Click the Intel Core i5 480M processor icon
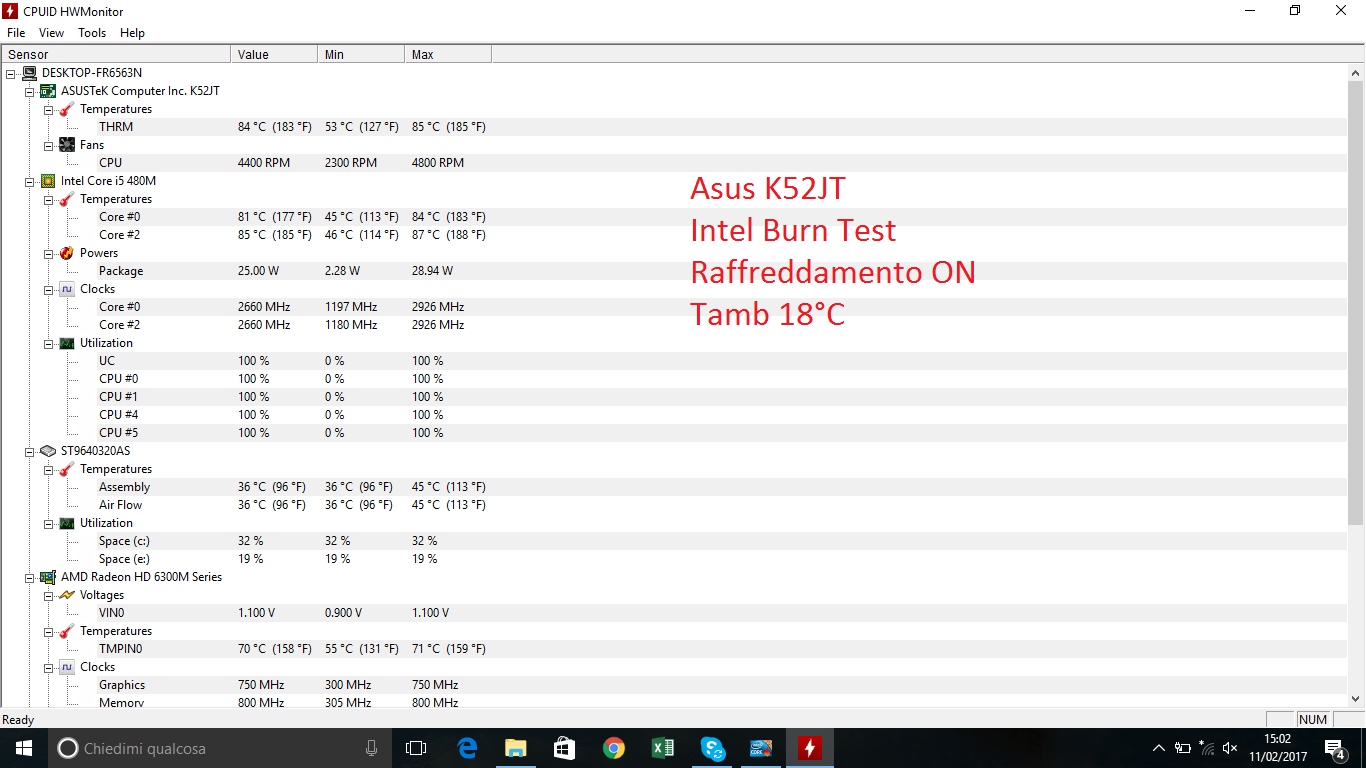Viewport: 1366px width, 768px height. pos(48,181)
